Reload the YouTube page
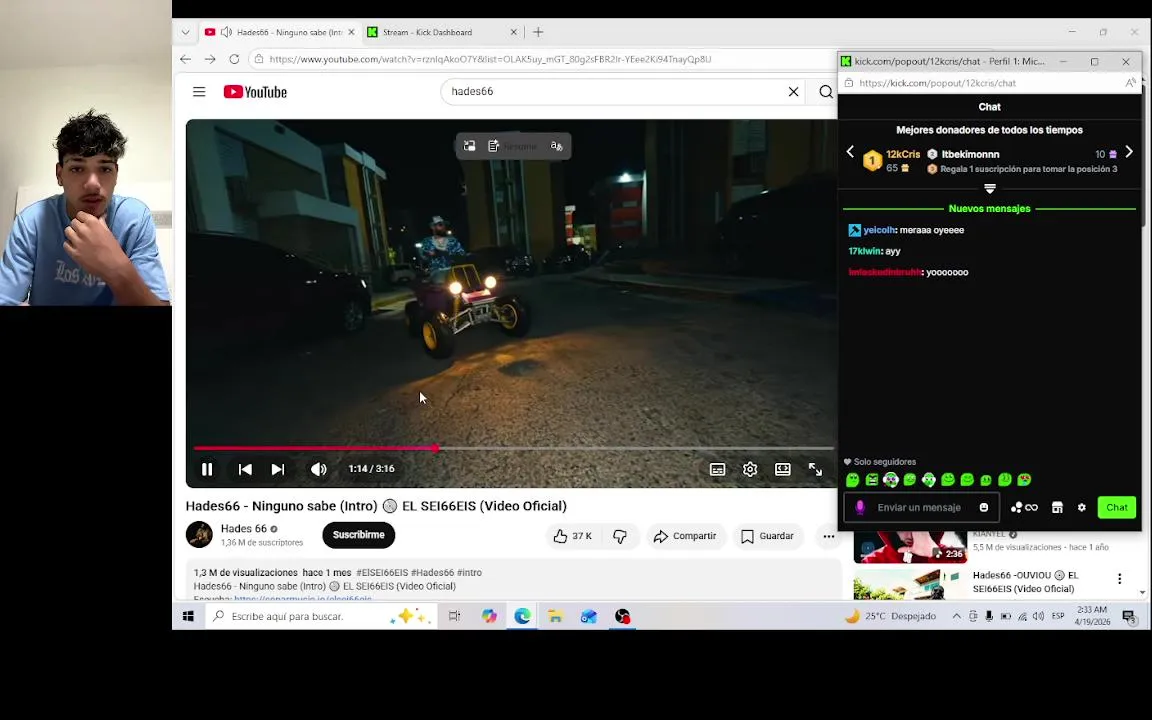Screen dimensions: 1152x720 (234, 60)
